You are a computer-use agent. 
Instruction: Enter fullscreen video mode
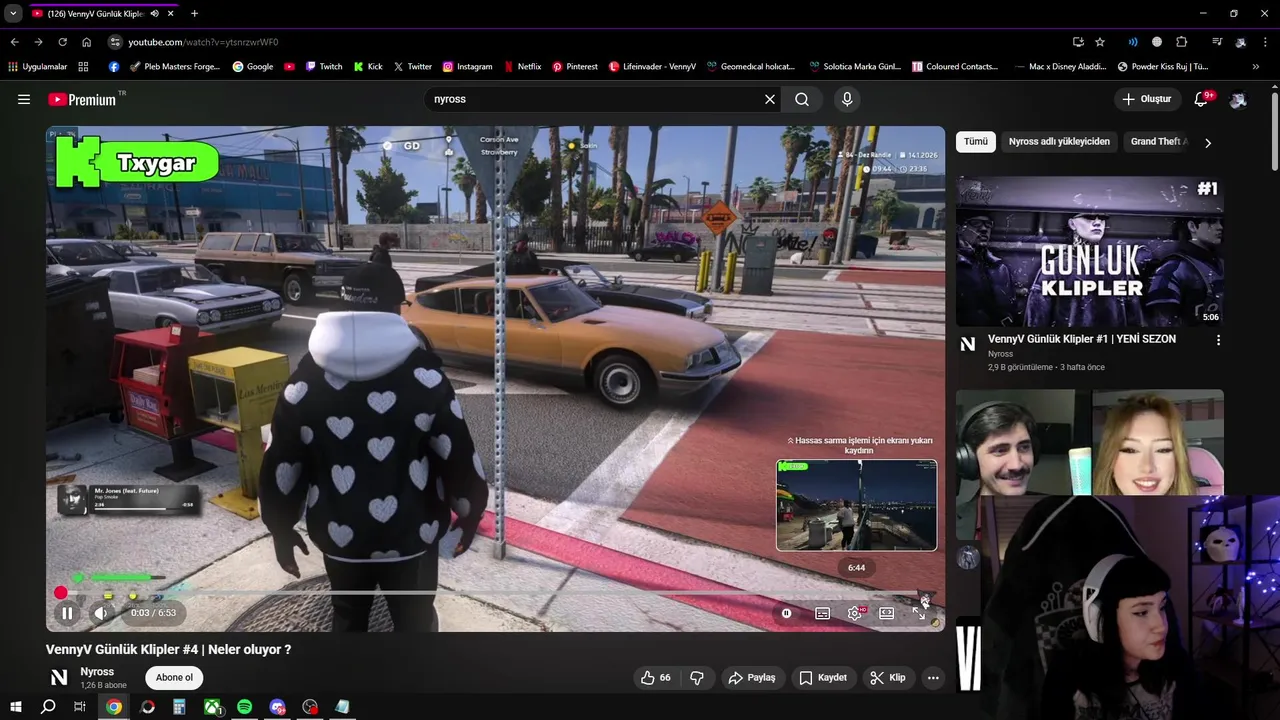919,613
